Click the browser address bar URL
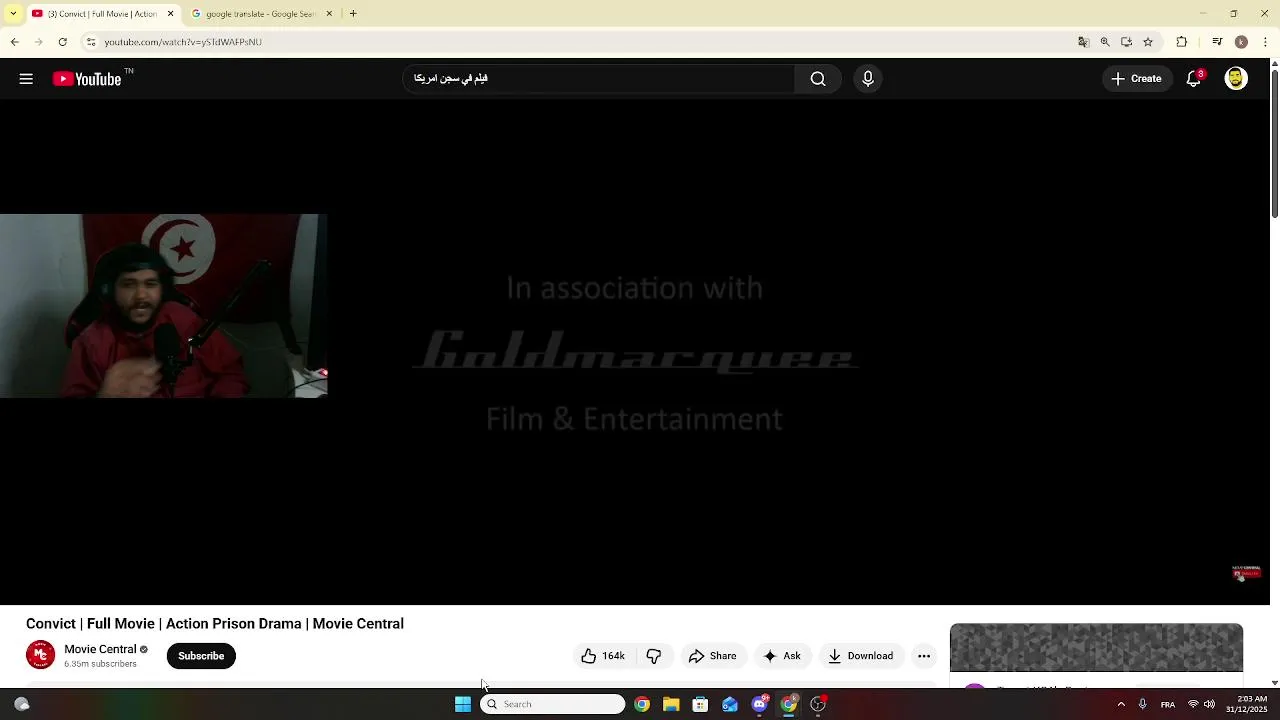This screenshot has width=1280, height=720. click(x=183, y=42)
